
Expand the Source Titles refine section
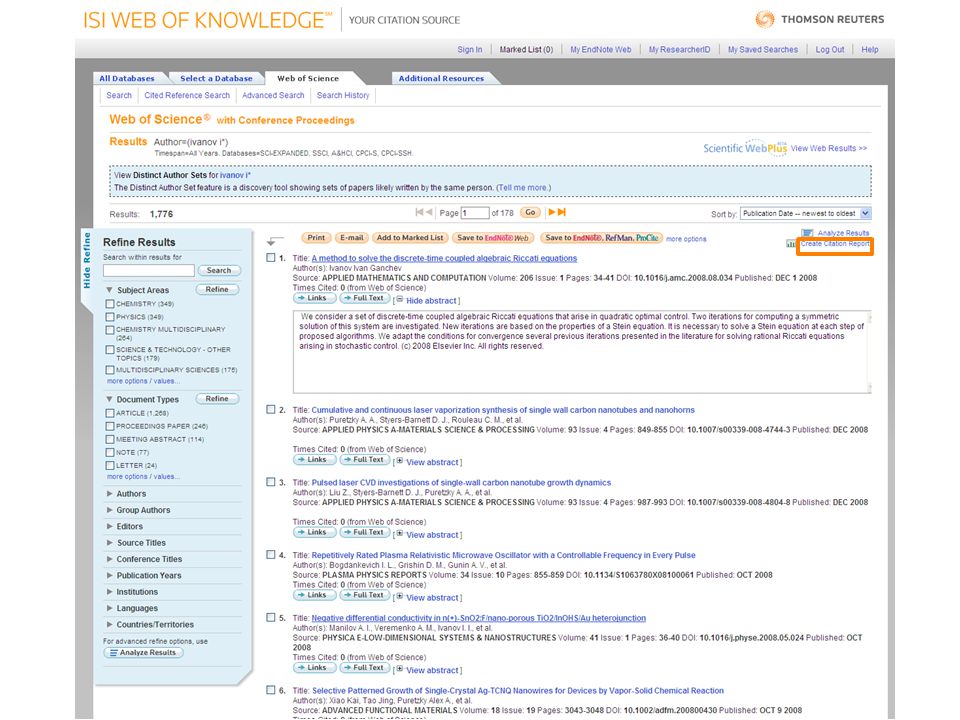[110, 542]
